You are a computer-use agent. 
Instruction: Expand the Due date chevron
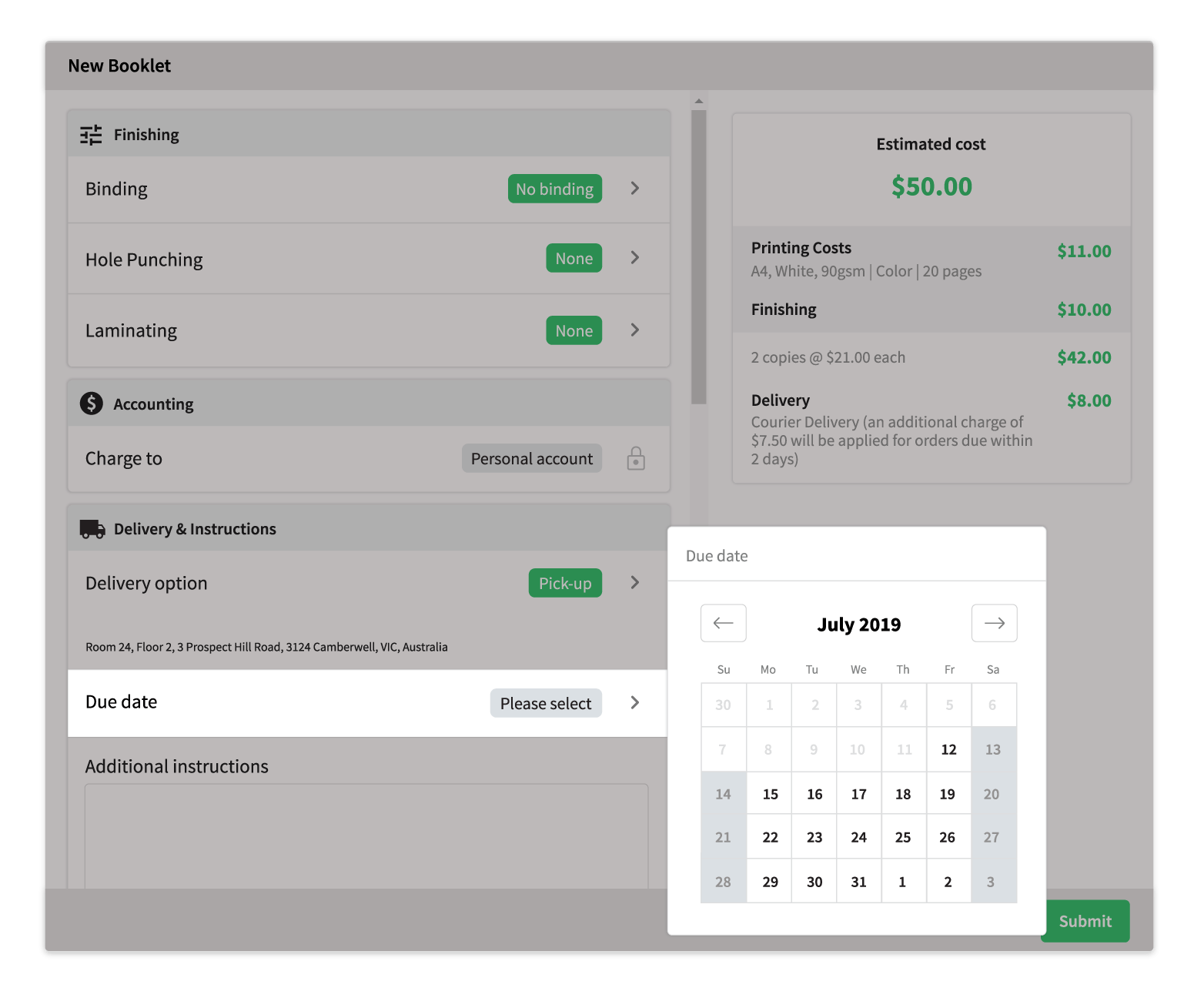[x=635, y=703]
